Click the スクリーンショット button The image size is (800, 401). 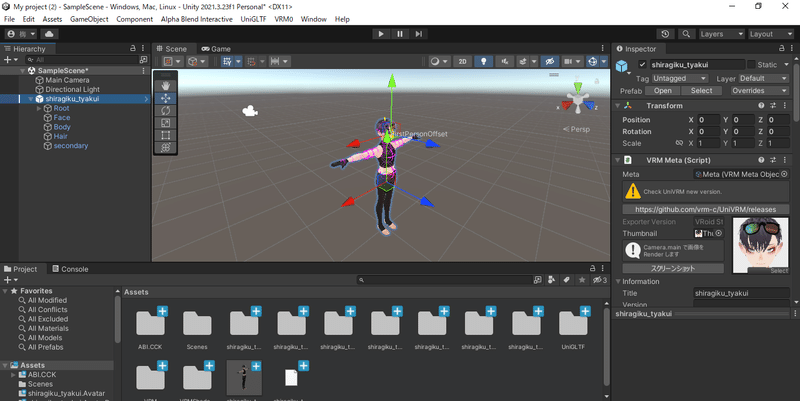pos(673,268)
